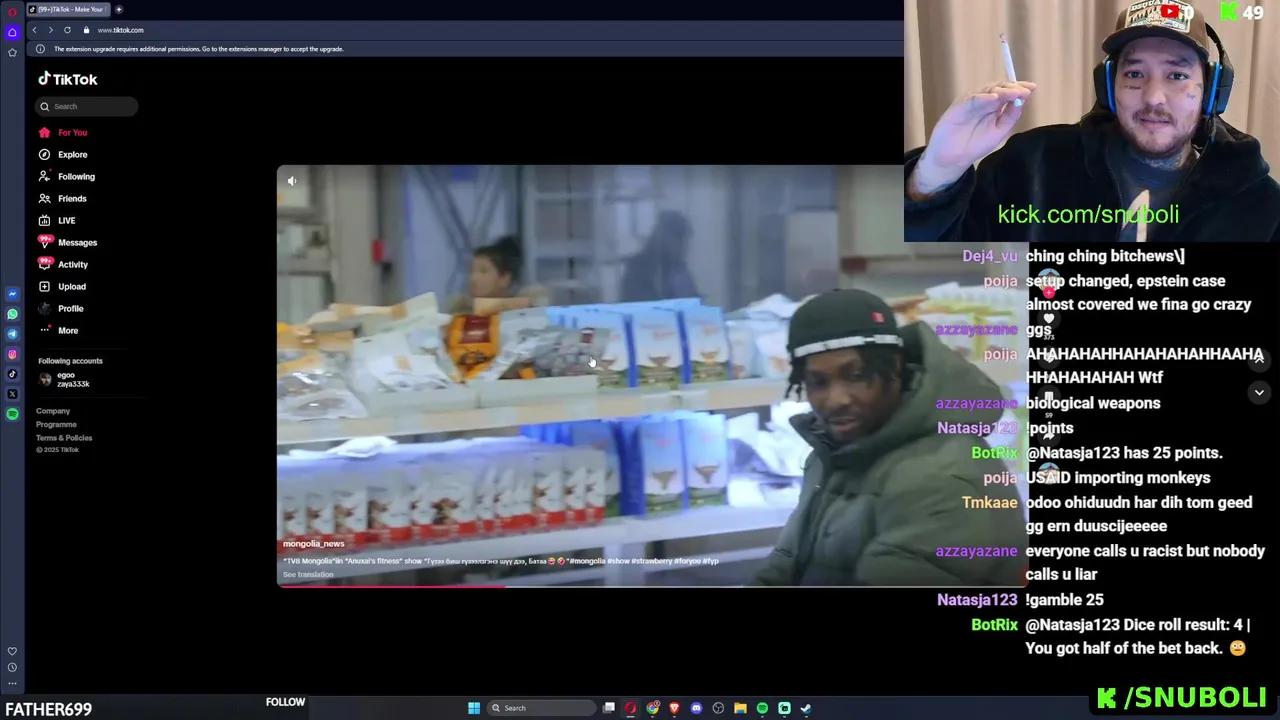1280x720 pixels.
Task: Click the info icon in extension notice
Action: point(40,49)
